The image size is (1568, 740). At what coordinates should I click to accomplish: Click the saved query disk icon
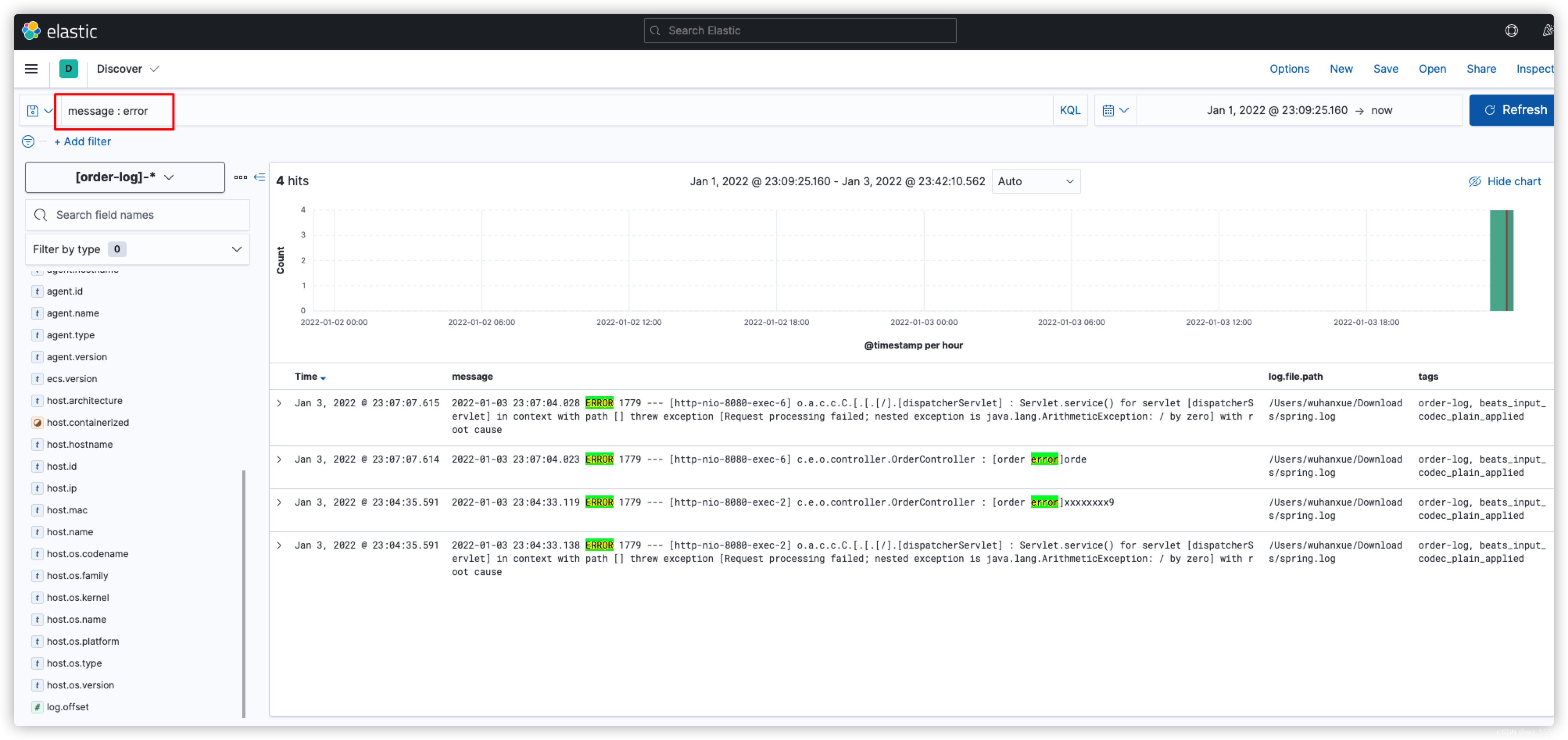(x=33, y=111)
